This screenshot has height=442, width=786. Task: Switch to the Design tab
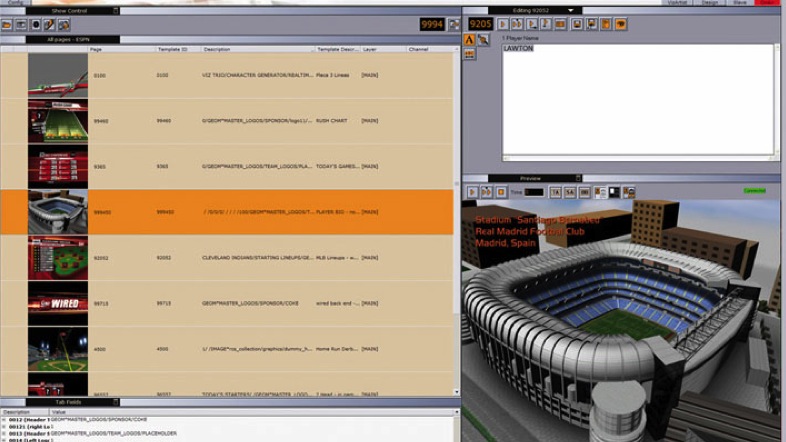(709, 3)
